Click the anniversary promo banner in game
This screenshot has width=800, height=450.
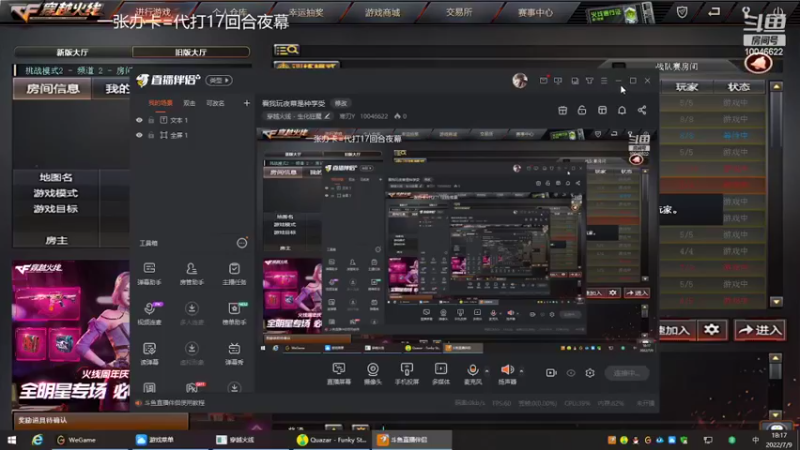tap(71, 336)
